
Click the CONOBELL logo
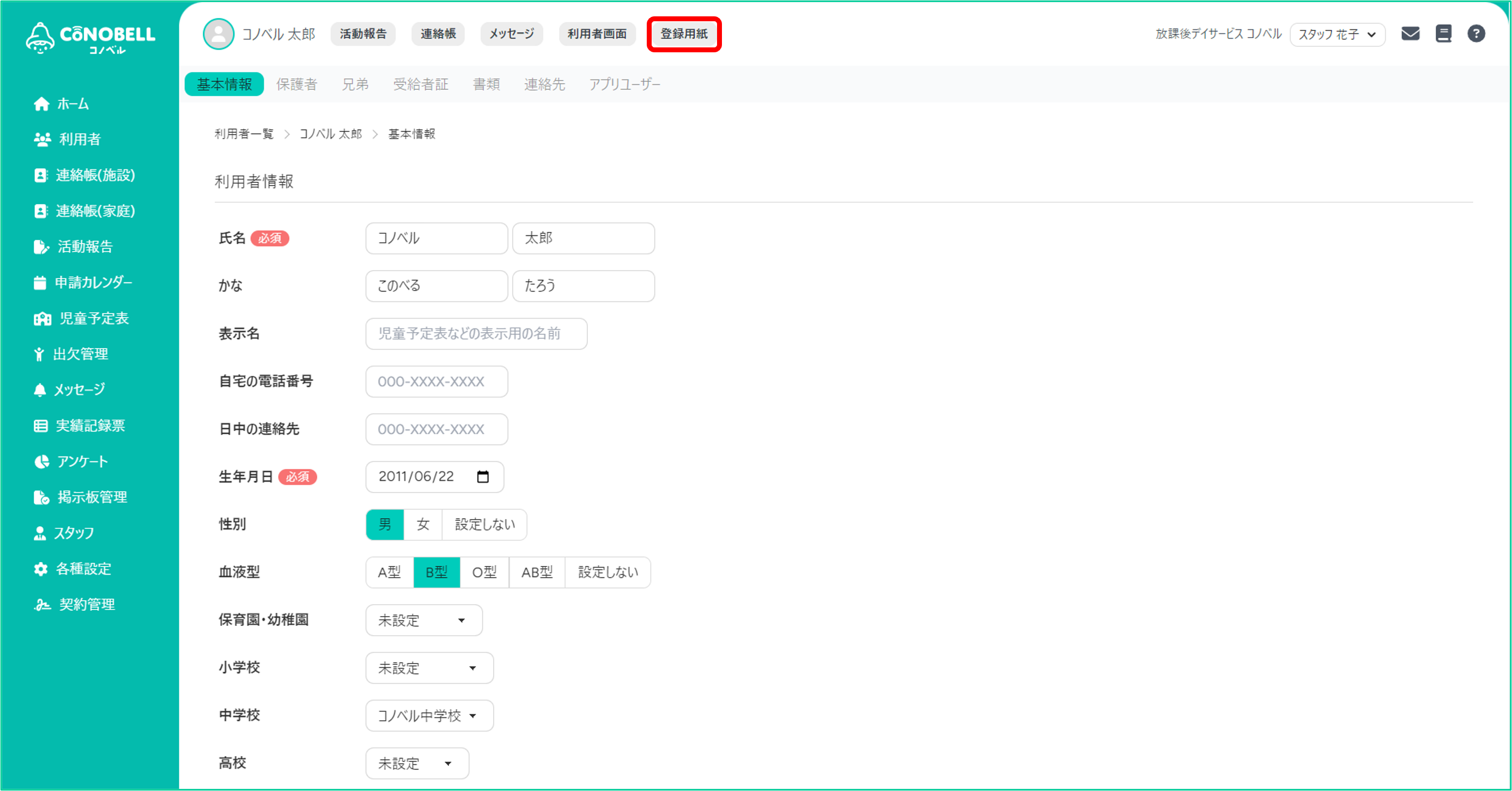90,38
